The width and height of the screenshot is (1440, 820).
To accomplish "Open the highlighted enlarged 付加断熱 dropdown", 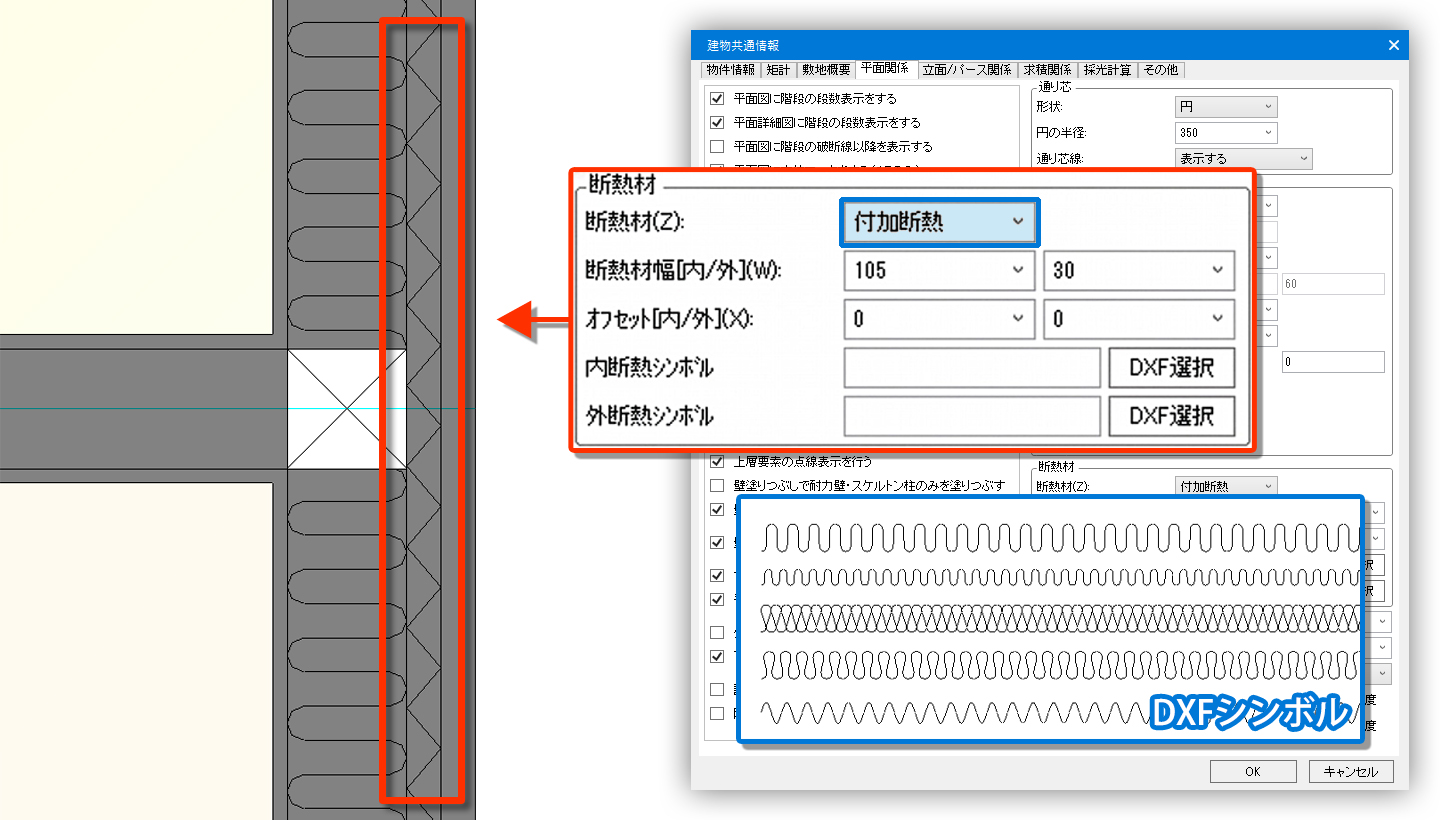I will (x=939, y=222).
